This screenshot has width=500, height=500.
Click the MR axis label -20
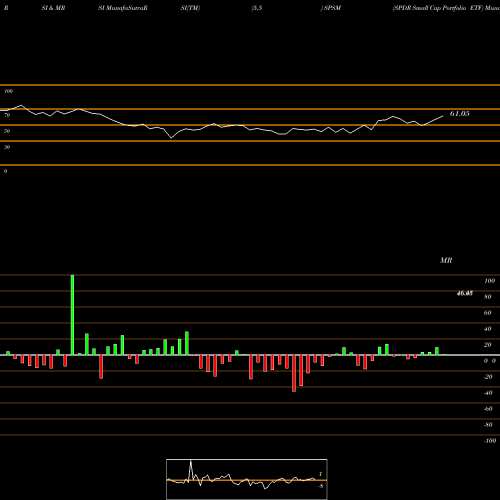[x=488, y=377]
